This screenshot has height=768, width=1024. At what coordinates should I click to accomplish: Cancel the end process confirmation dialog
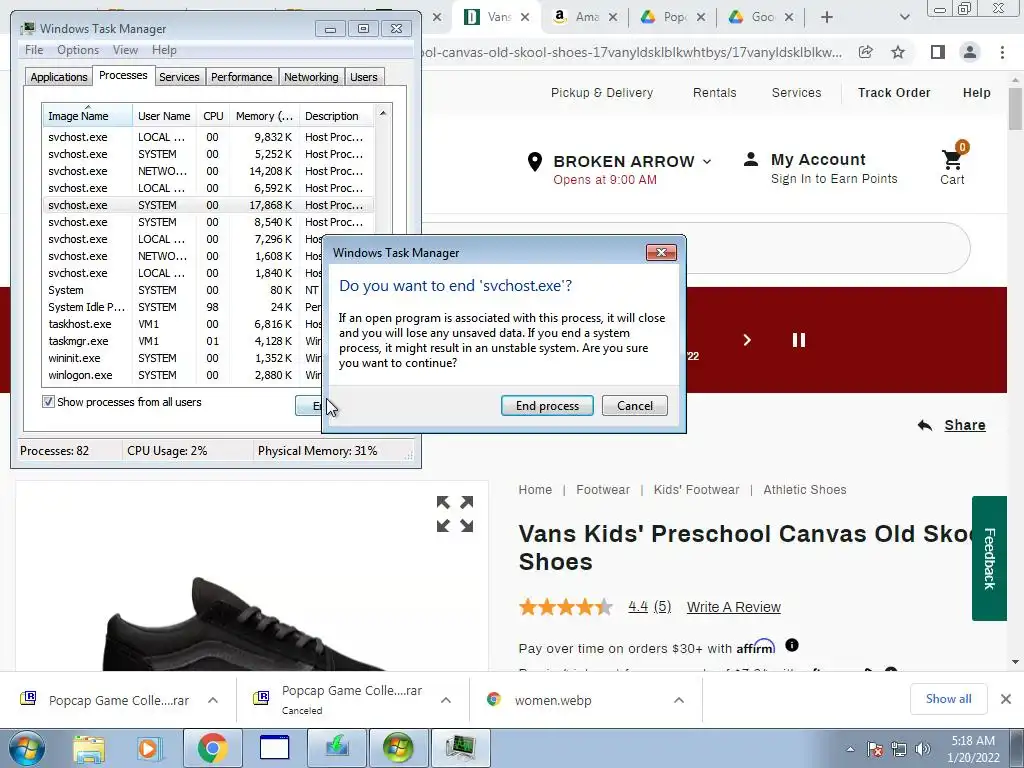pyautogui.click(x=635, y=406)
